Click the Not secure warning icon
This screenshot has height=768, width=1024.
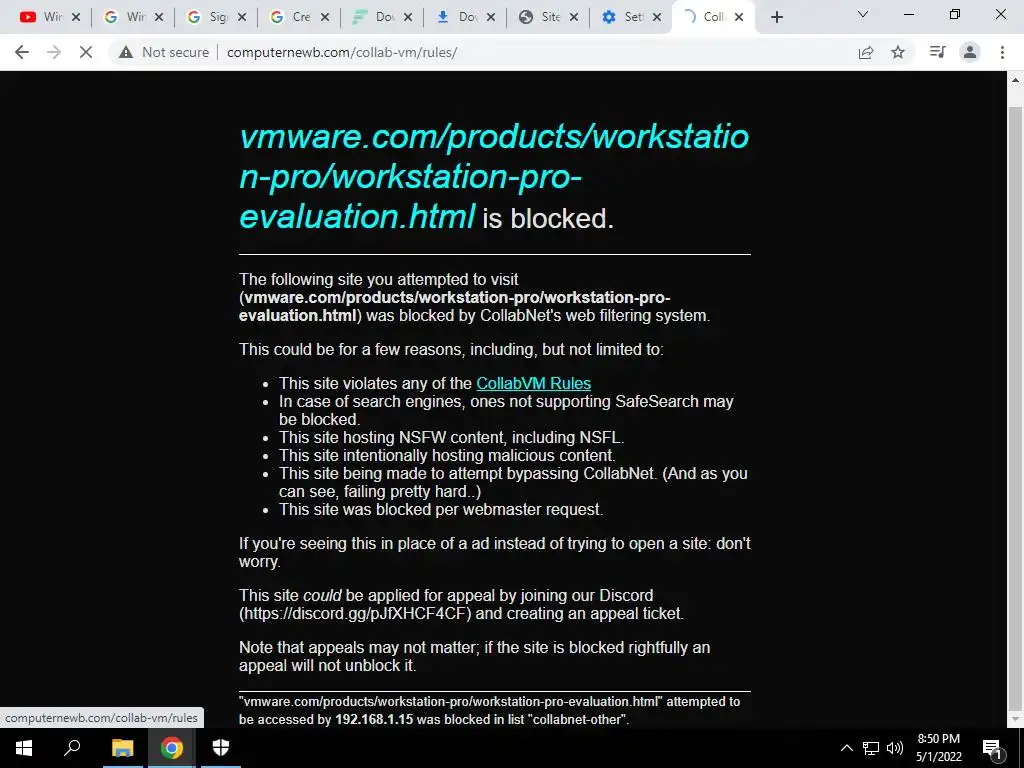[126, 52]
